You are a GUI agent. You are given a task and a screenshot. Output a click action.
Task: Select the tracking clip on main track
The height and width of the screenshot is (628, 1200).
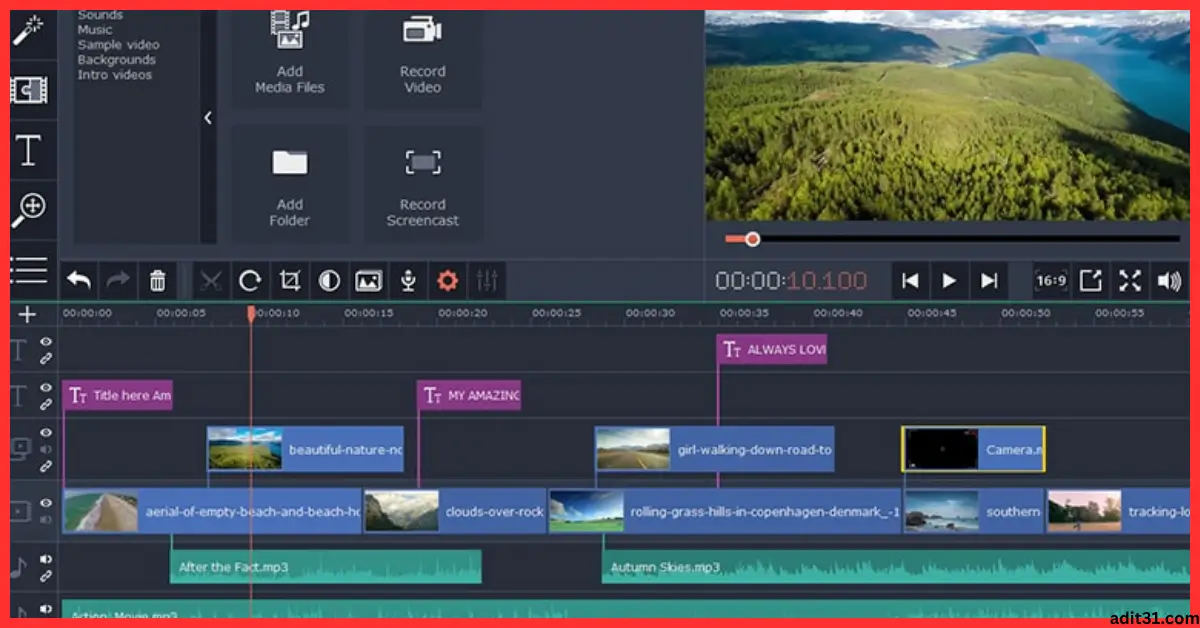[1120, 511]
